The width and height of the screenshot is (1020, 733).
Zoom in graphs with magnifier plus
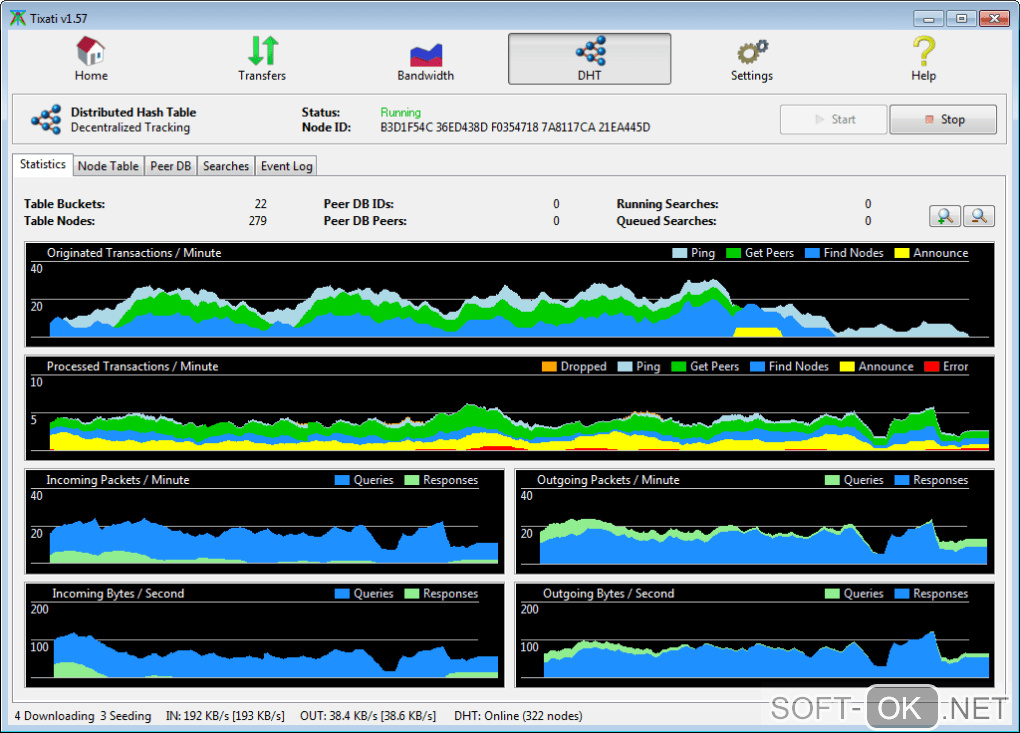pyautogui.click(x=945, y=215)
